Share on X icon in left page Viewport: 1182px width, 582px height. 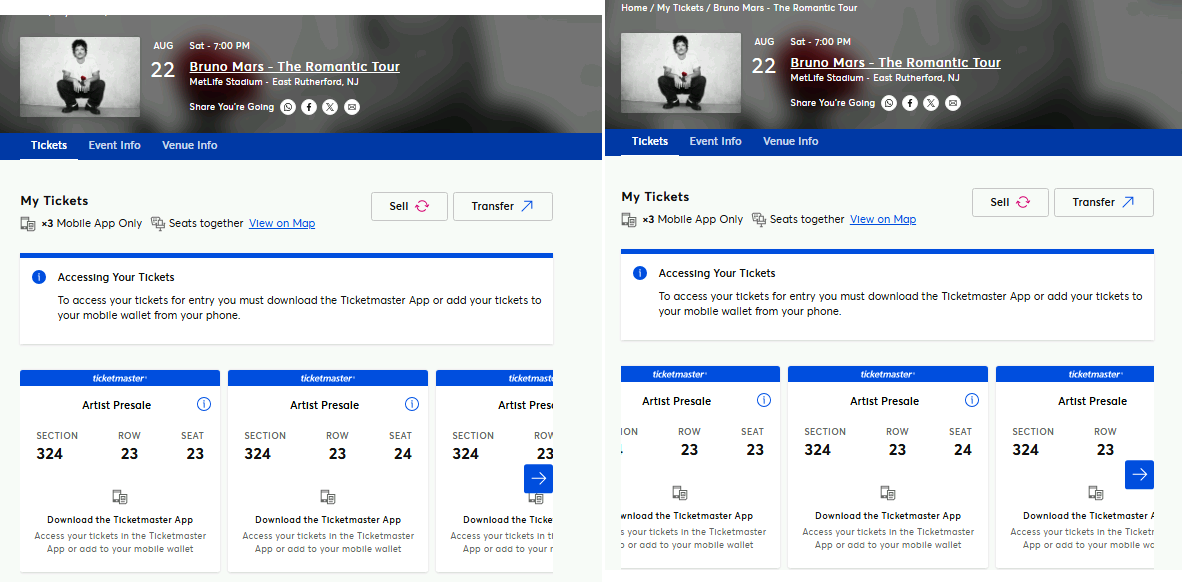coord(330,107)
